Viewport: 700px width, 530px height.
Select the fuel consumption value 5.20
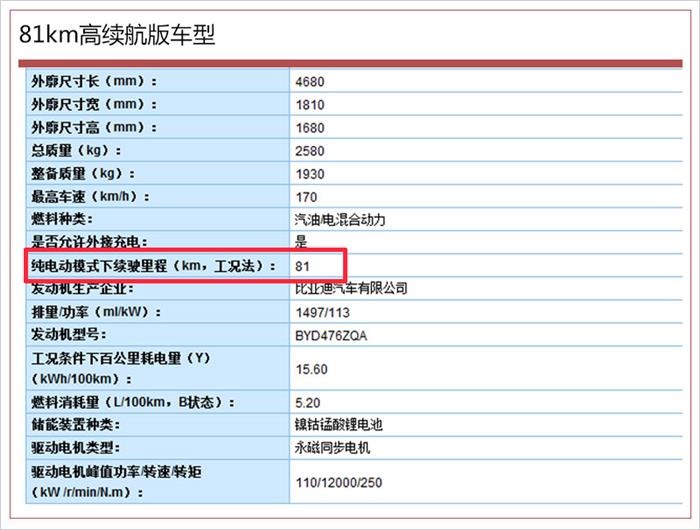[308, 403]
